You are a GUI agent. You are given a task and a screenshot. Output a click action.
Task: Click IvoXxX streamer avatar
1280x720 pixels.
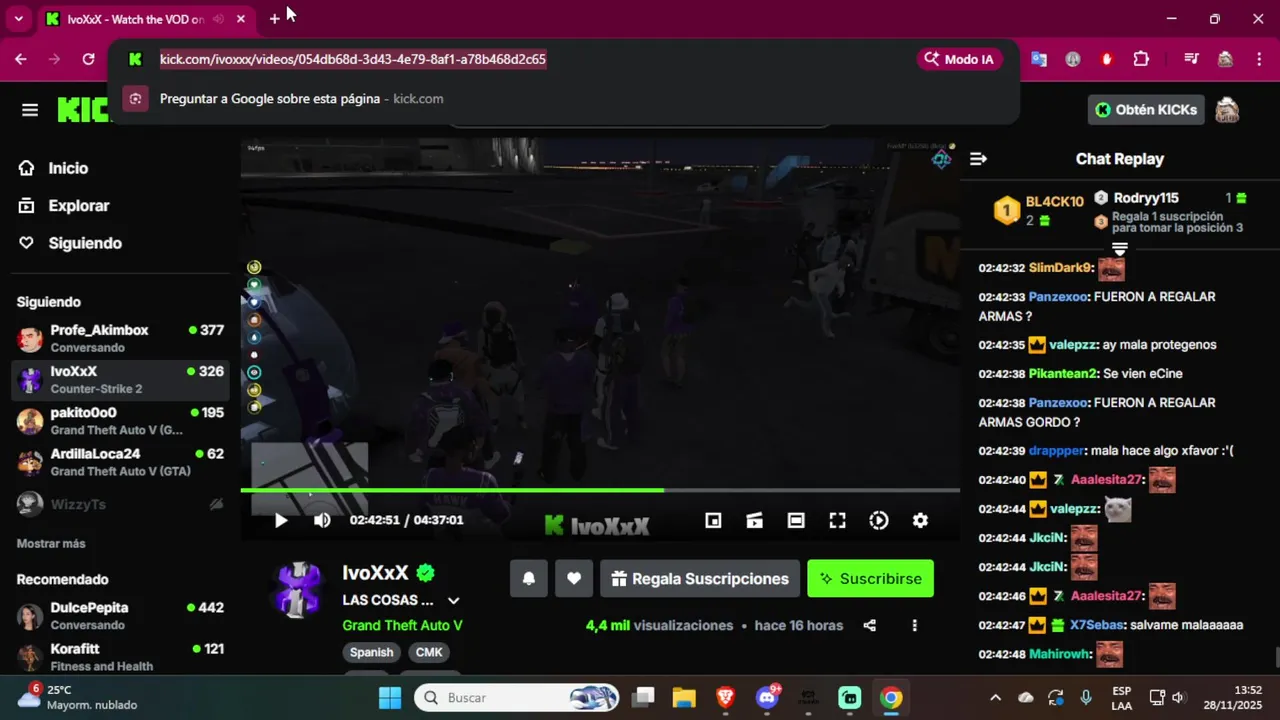pos(299,589)
